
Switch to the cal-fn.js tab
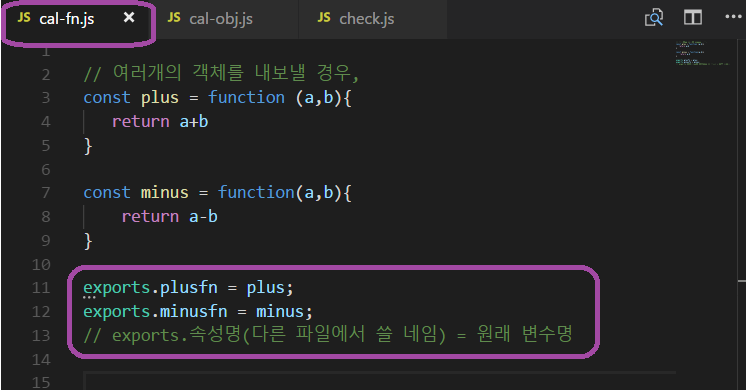coord(78,19)
